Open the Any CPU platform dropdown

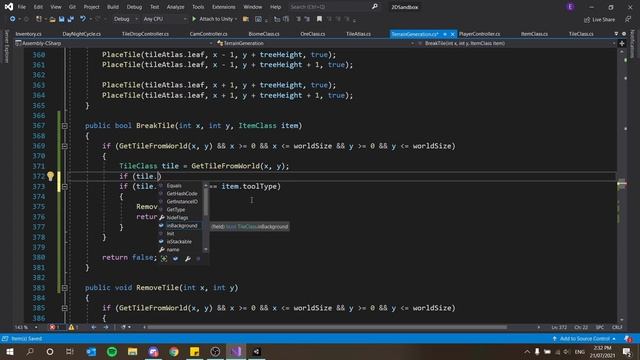[164, 19]
